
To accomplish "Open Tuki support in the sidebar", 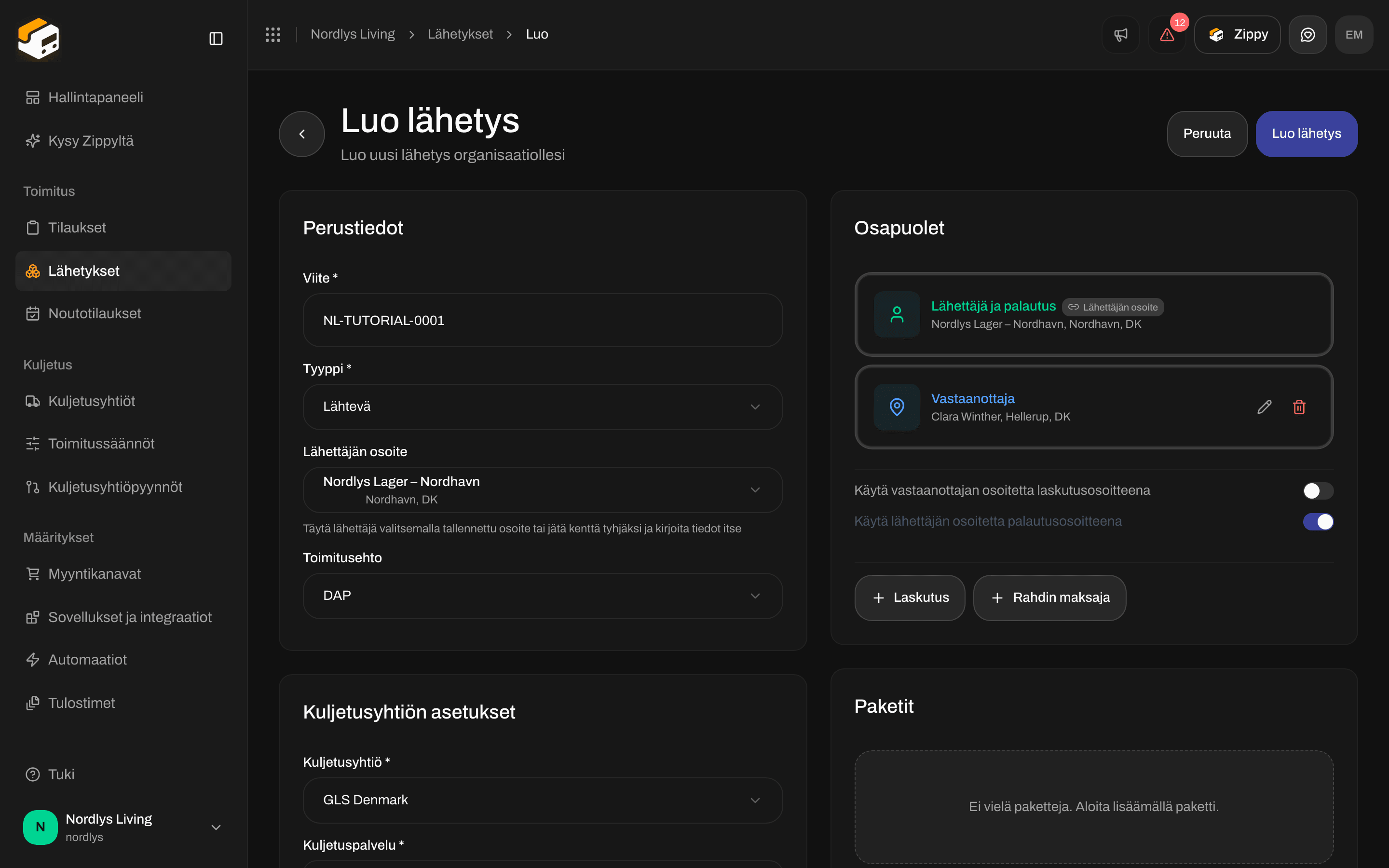I will point(123,774).
